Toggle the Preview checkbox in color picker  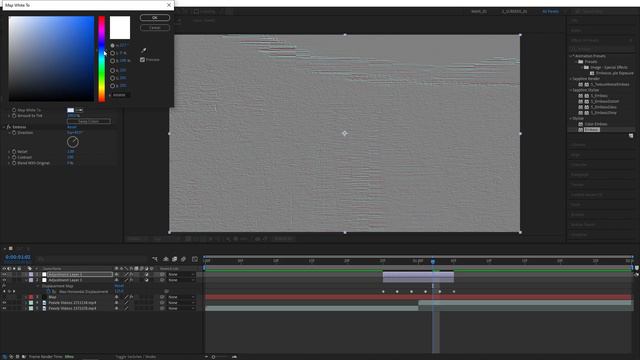pyautogui.click(x=142, y=60)
